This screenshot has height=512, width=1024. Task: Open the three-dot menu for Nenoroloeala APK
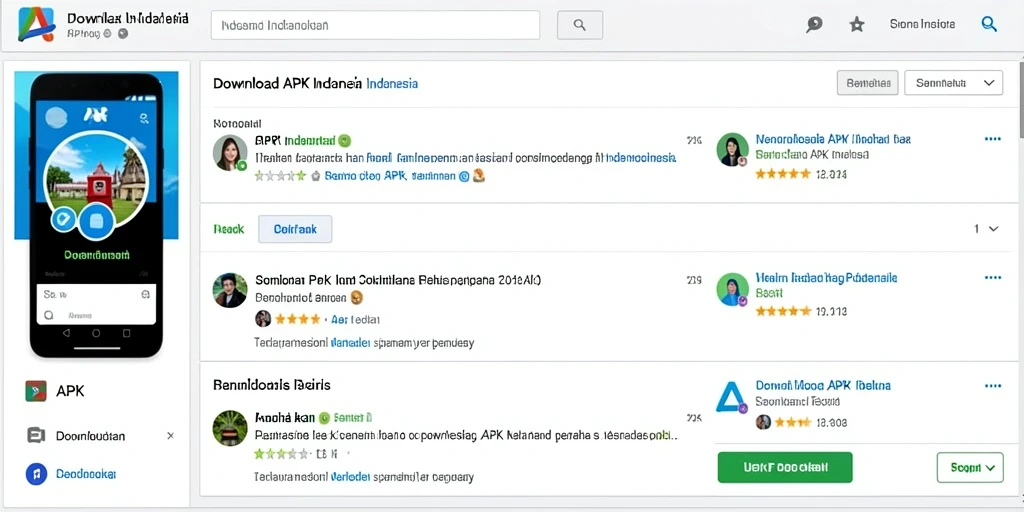[992, 139]
